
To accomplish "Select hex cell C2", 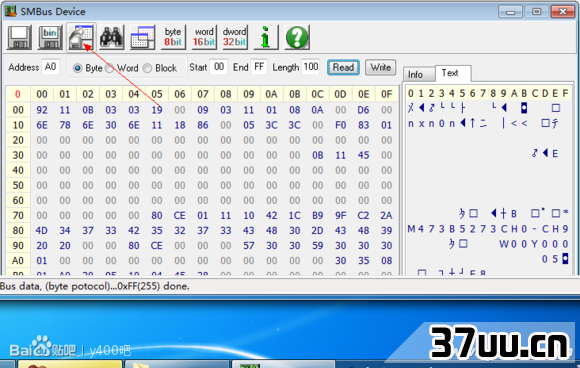I will point(363,215).
